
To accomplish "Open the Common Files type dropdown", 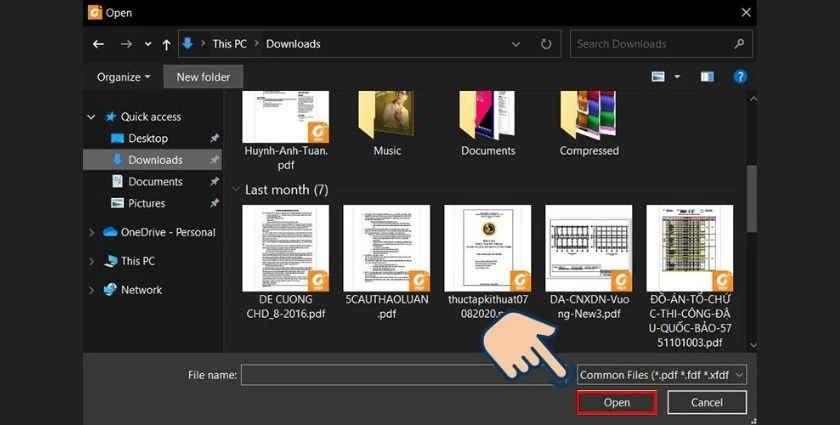I will coord(662,375).
